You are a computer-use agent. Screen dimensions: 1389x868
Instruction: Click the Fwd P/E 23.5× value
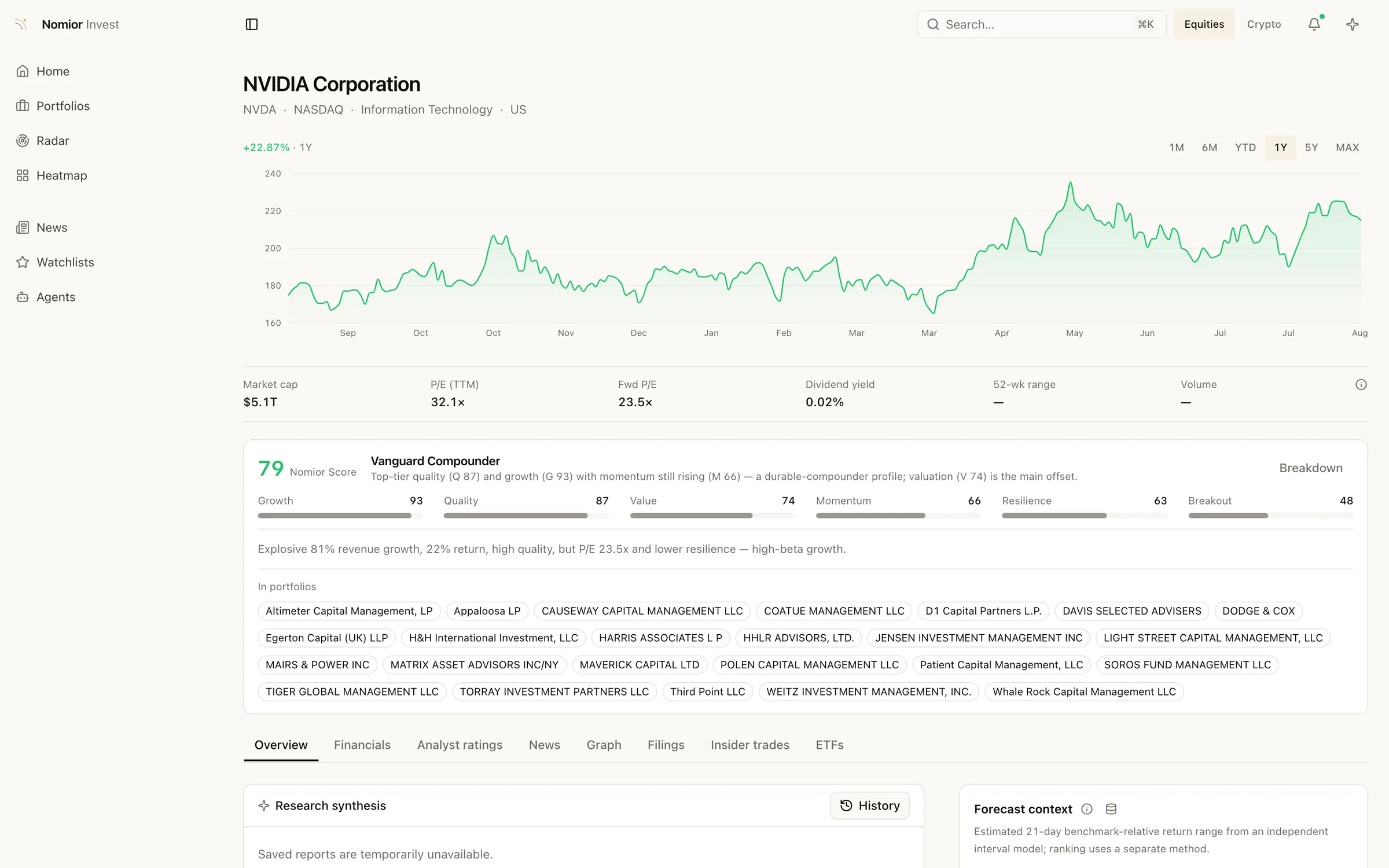[x=635, y=402]
